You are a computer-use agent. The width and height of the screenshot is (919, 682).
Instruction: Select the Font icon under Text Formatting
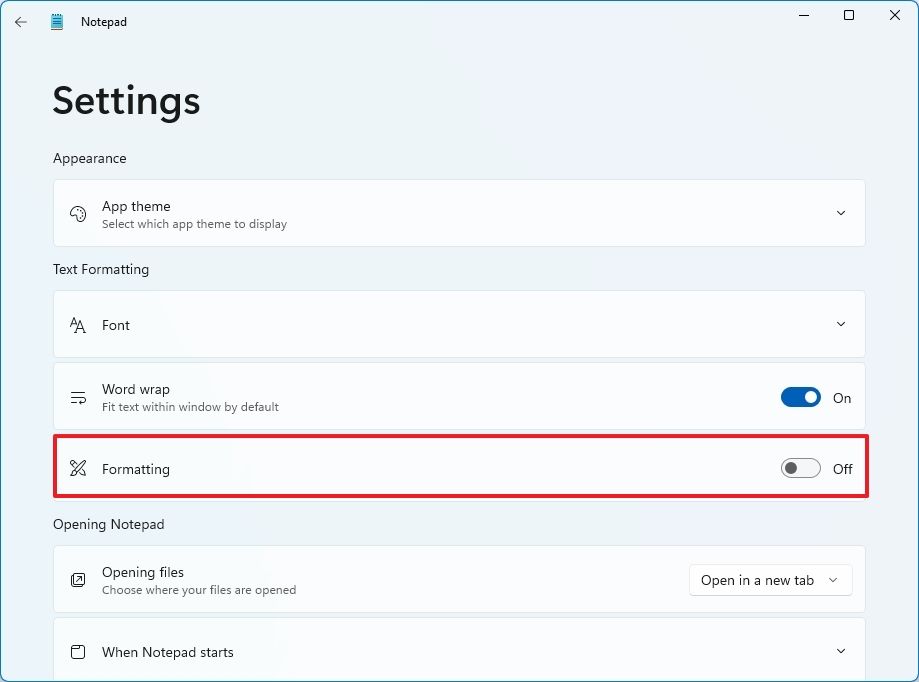78,324
